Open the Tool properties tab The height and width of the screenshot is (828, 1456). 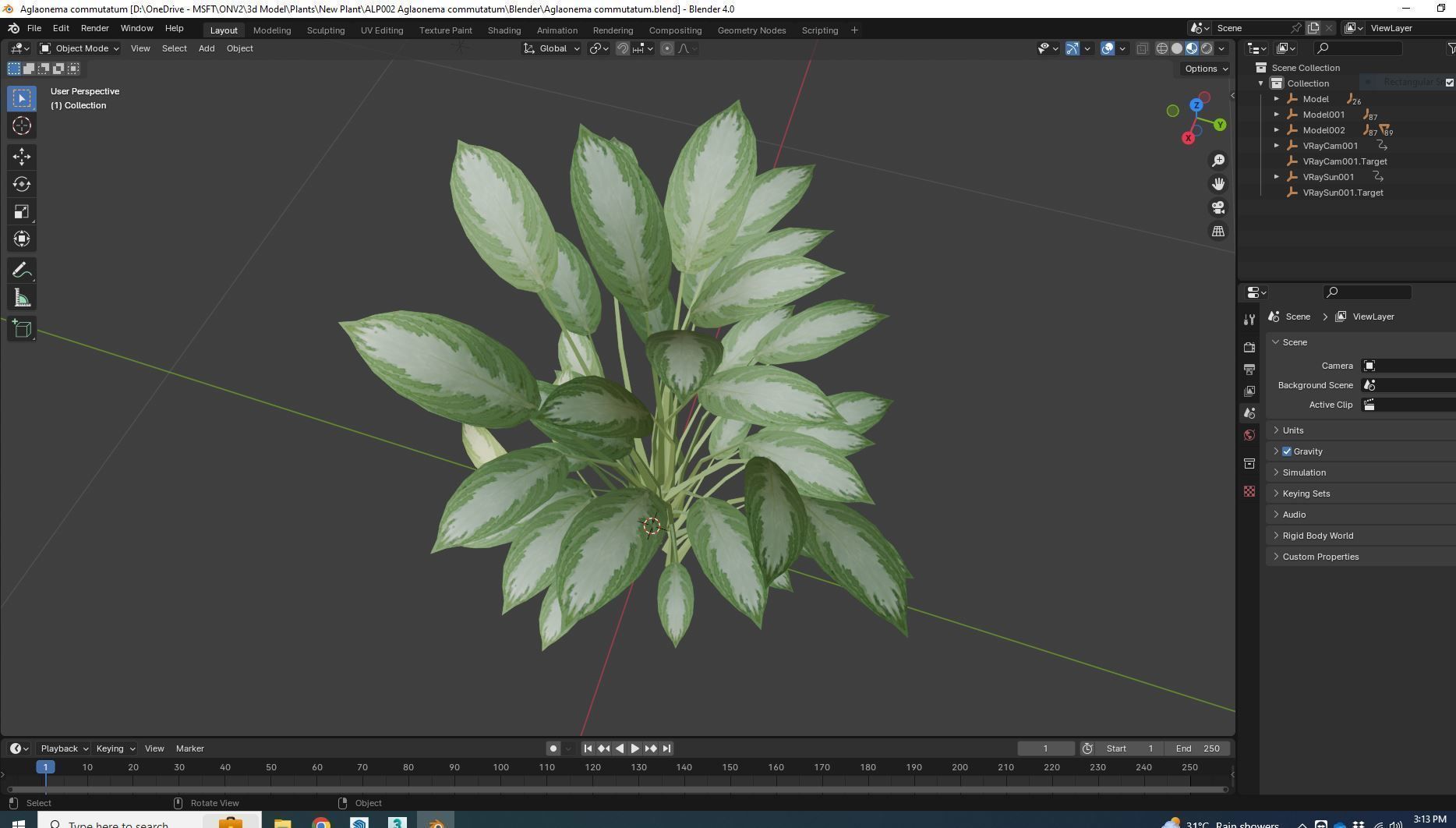[x=1249, y=320]
